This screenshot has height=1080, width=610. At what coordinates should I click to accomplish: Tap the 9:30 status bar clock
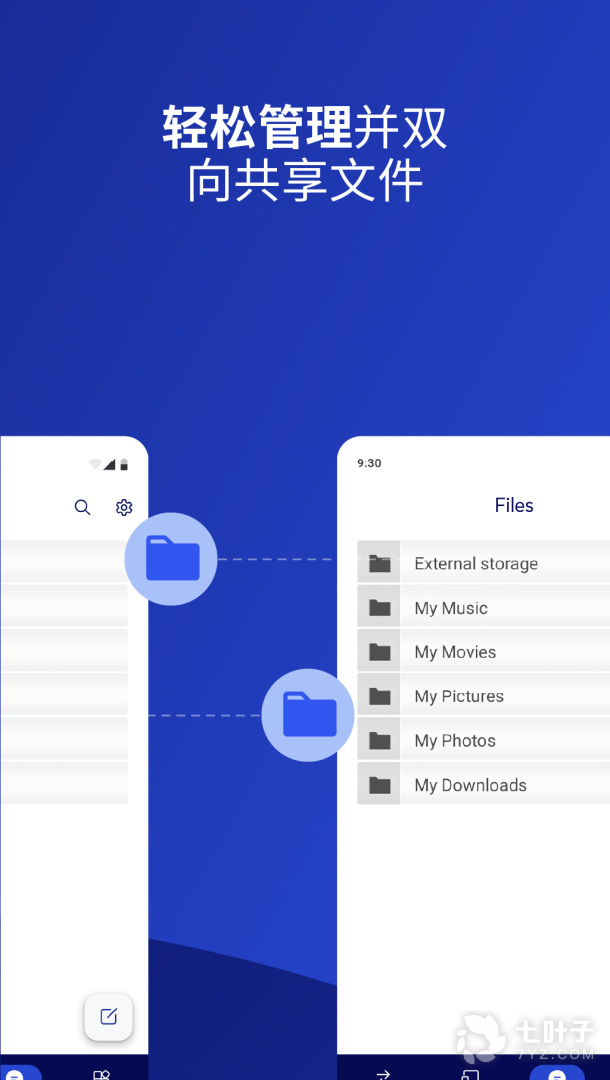[x=369, y=464]
